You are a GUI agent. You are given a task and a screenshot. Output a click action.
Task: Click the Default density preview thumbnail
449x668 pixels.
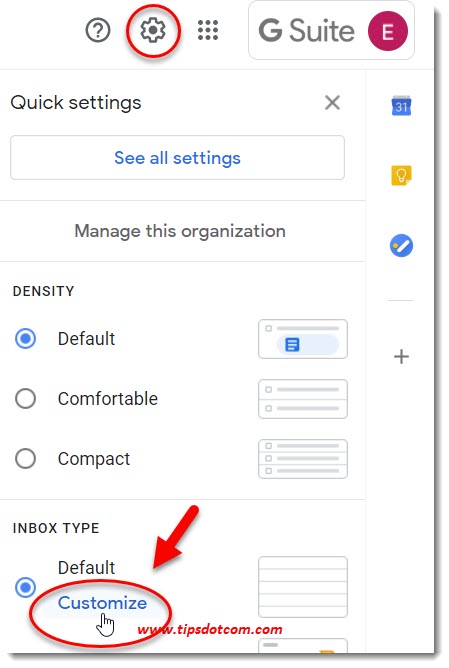(303, 339)
